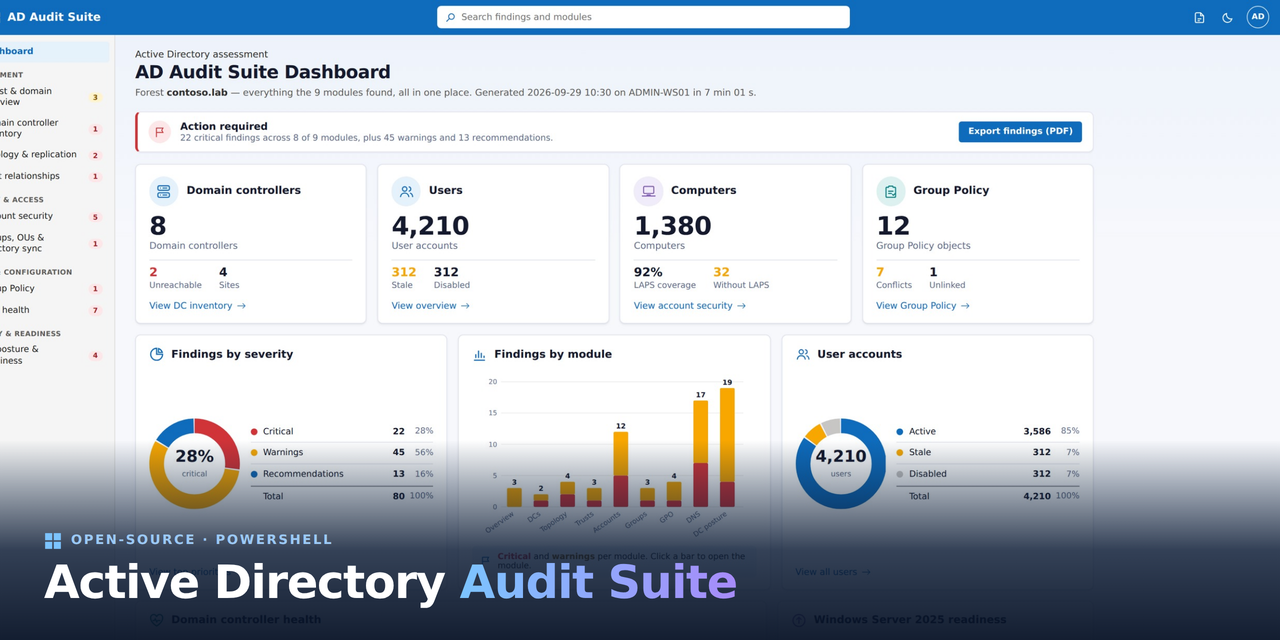
Task: Click the DC posture bar in chart
Action: [727, 447]
